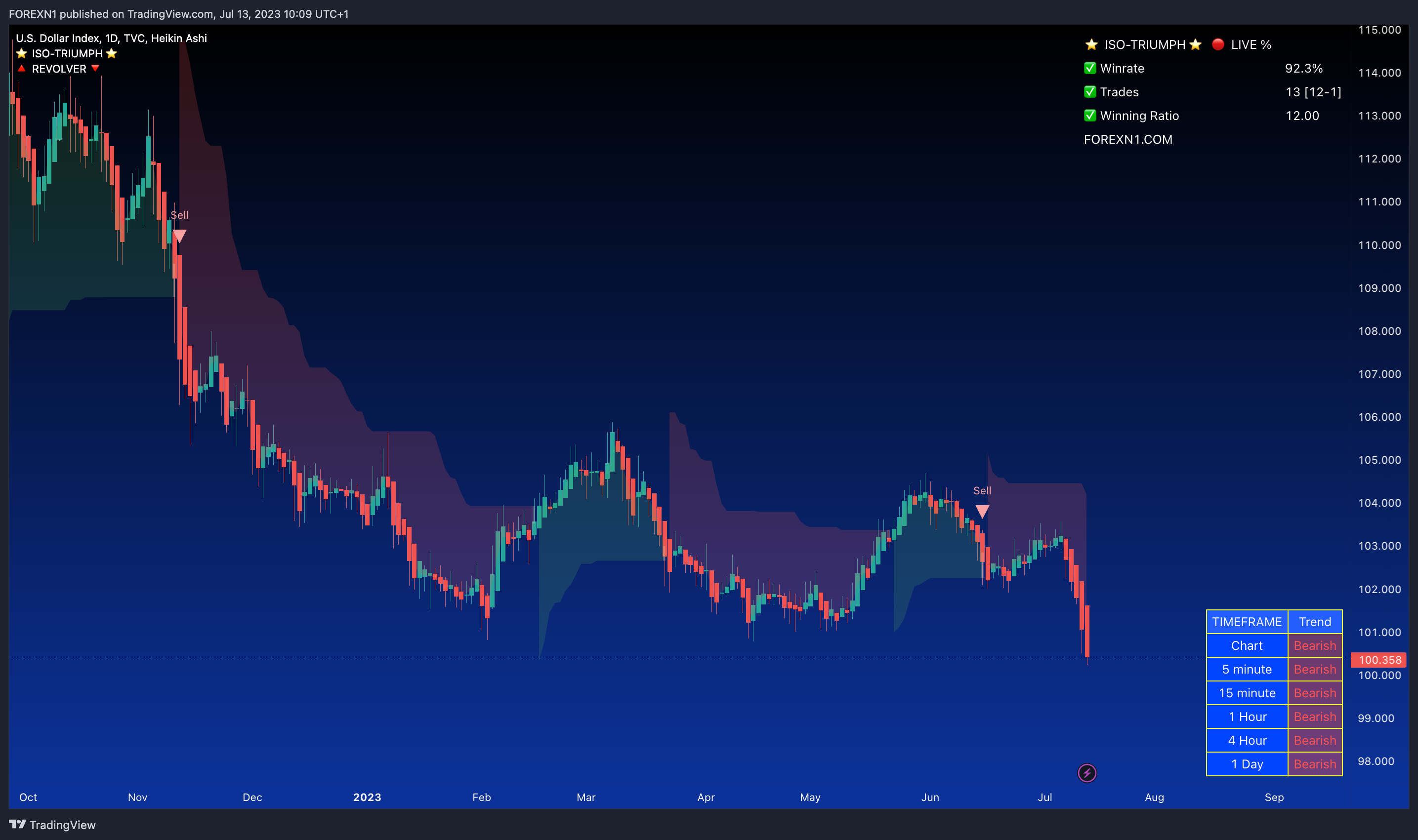Viewport: 1418px width, 840px height.
Task: Click the FOREXN1 published header text
Action: pyautogui.click(x=179, y=14)
